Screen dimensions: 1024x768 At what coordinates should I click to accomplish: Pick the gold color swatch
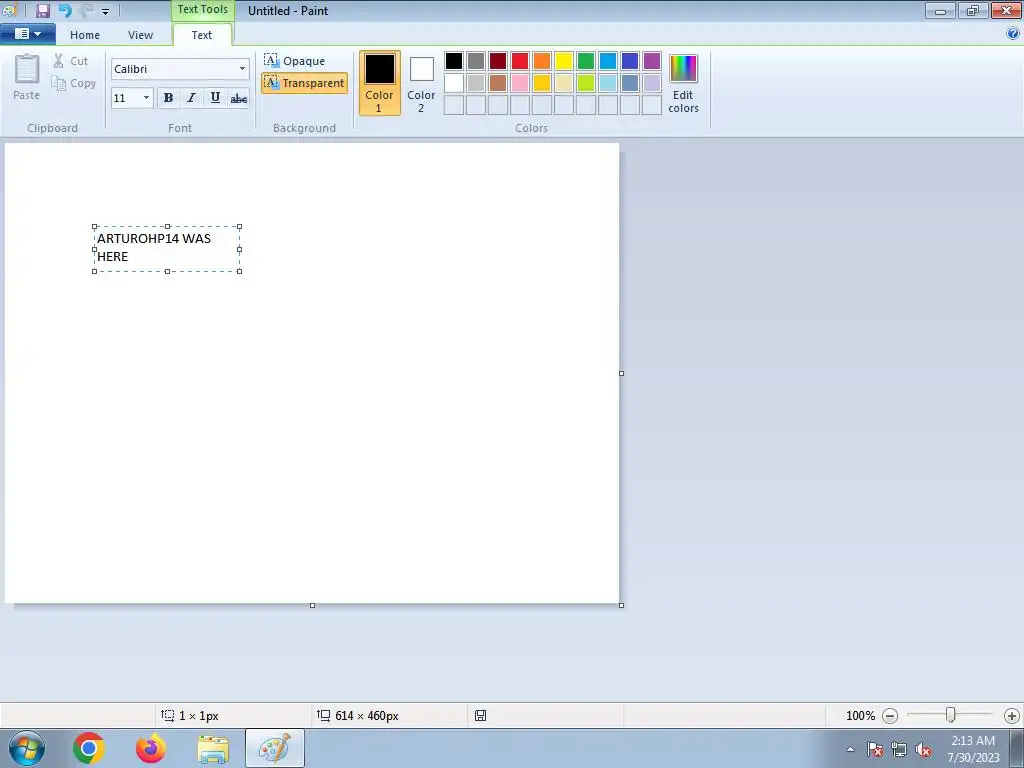[542, 83]
